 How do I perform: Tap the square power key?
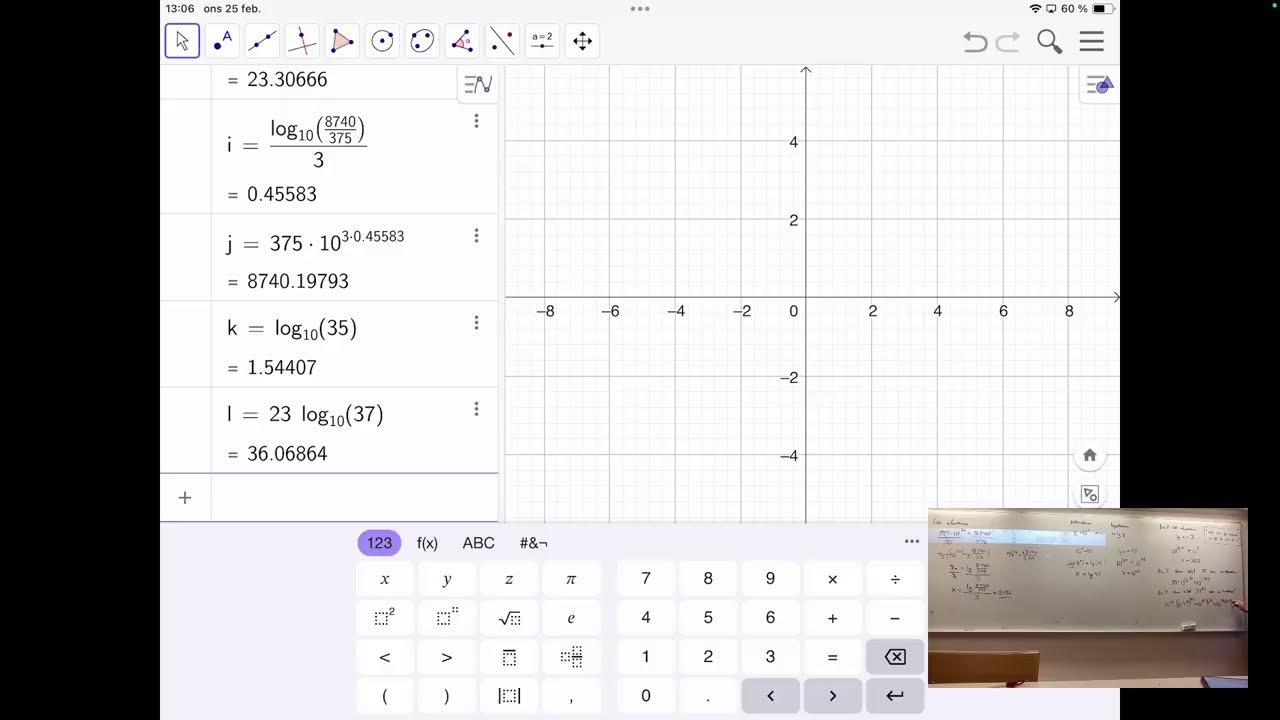(385, 618)
